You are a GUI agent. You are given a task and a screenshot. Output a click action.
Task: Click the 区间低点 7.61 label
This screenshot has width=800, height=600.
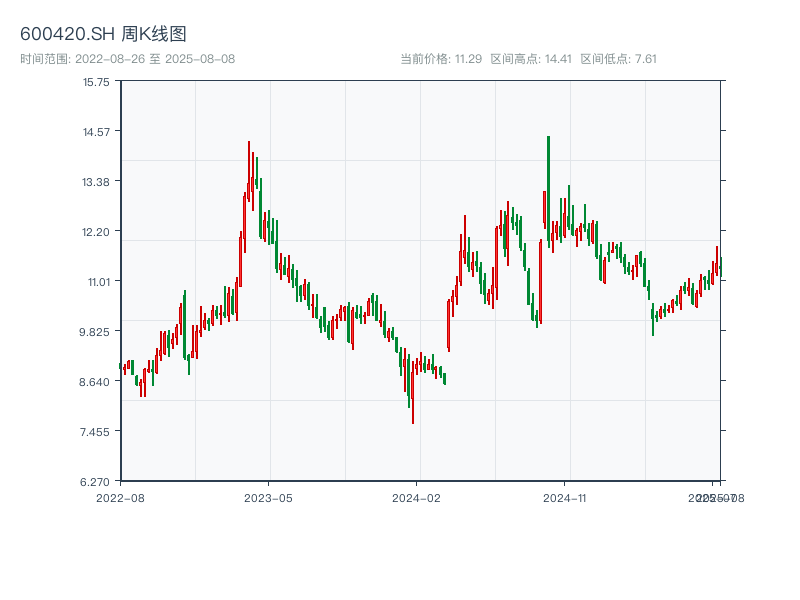[618, 59]
